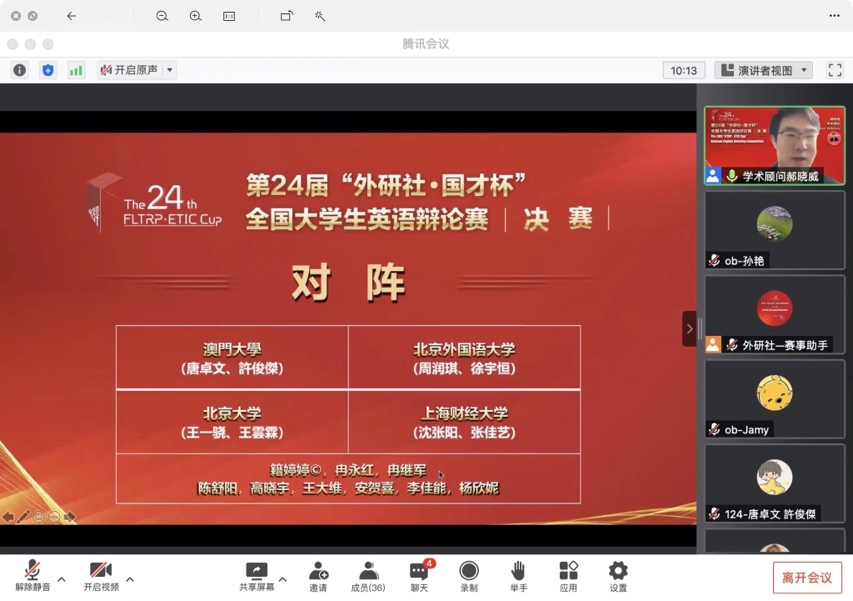Open the 邀请 invite icon

pos(318,576)
